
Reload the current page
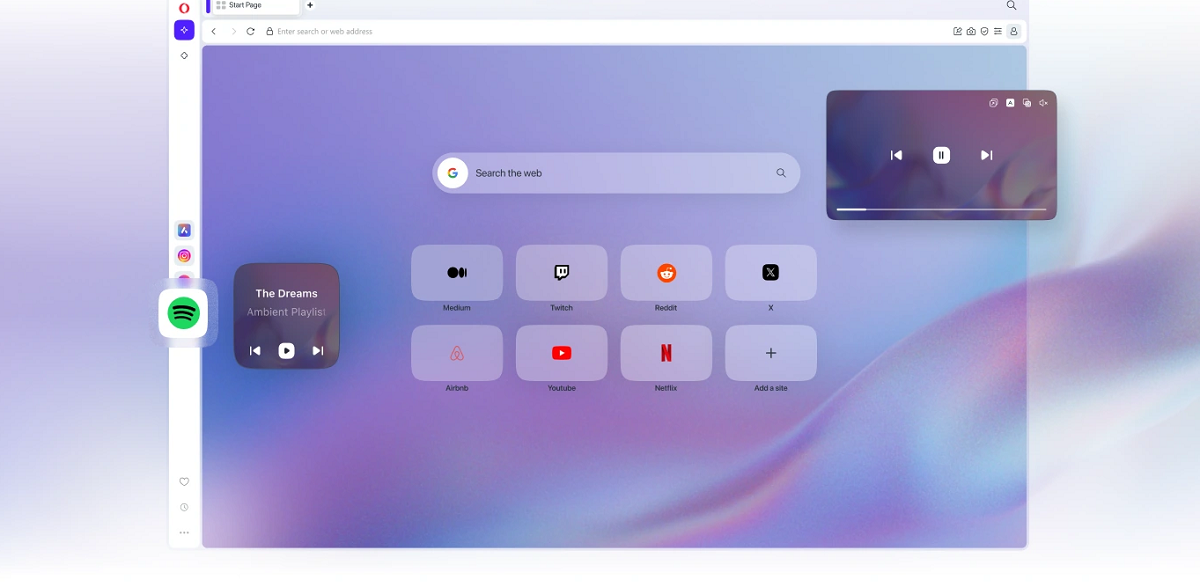click(250, 32)
